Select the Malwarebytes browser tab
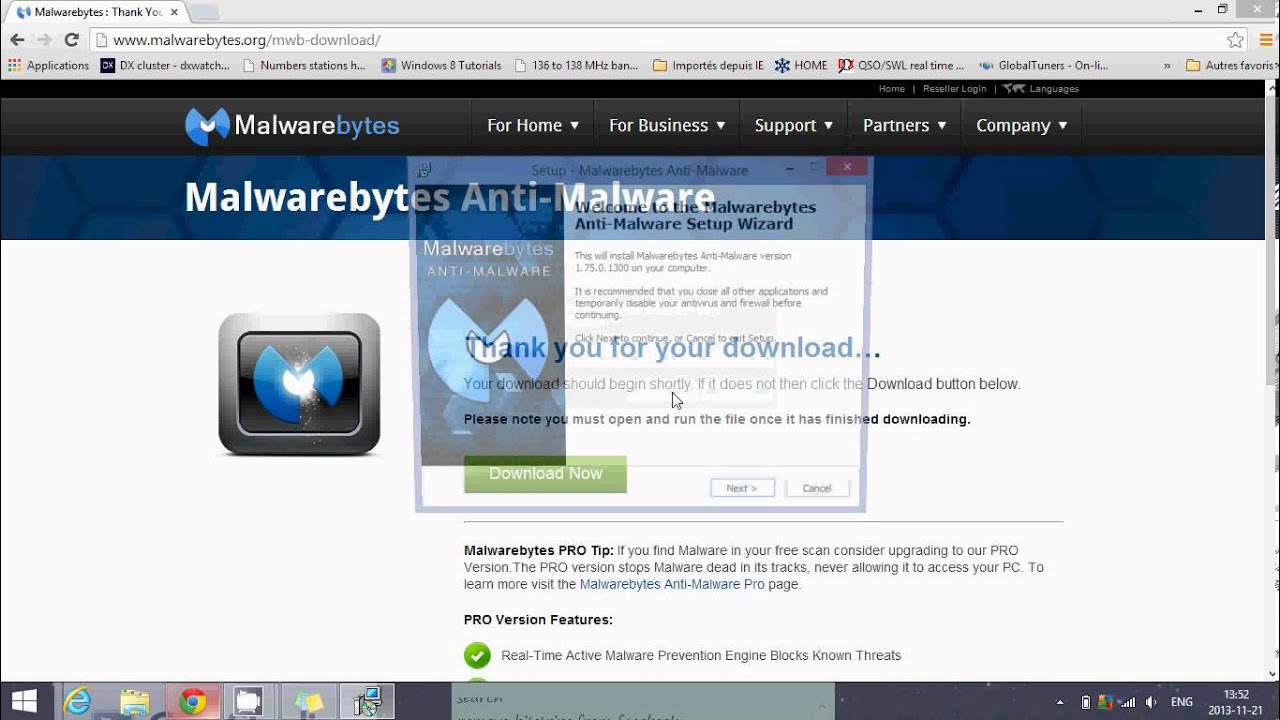This screenshot has width=1280, height=720. (x=95, y=12)
